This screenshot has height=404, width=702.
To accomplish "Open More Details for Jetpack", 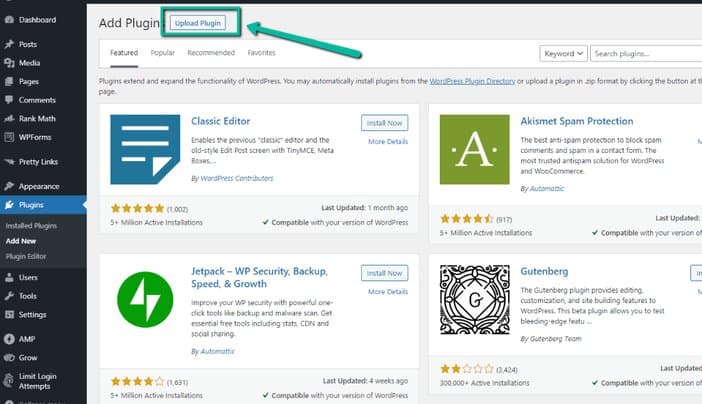I will [x=388, y=292].
